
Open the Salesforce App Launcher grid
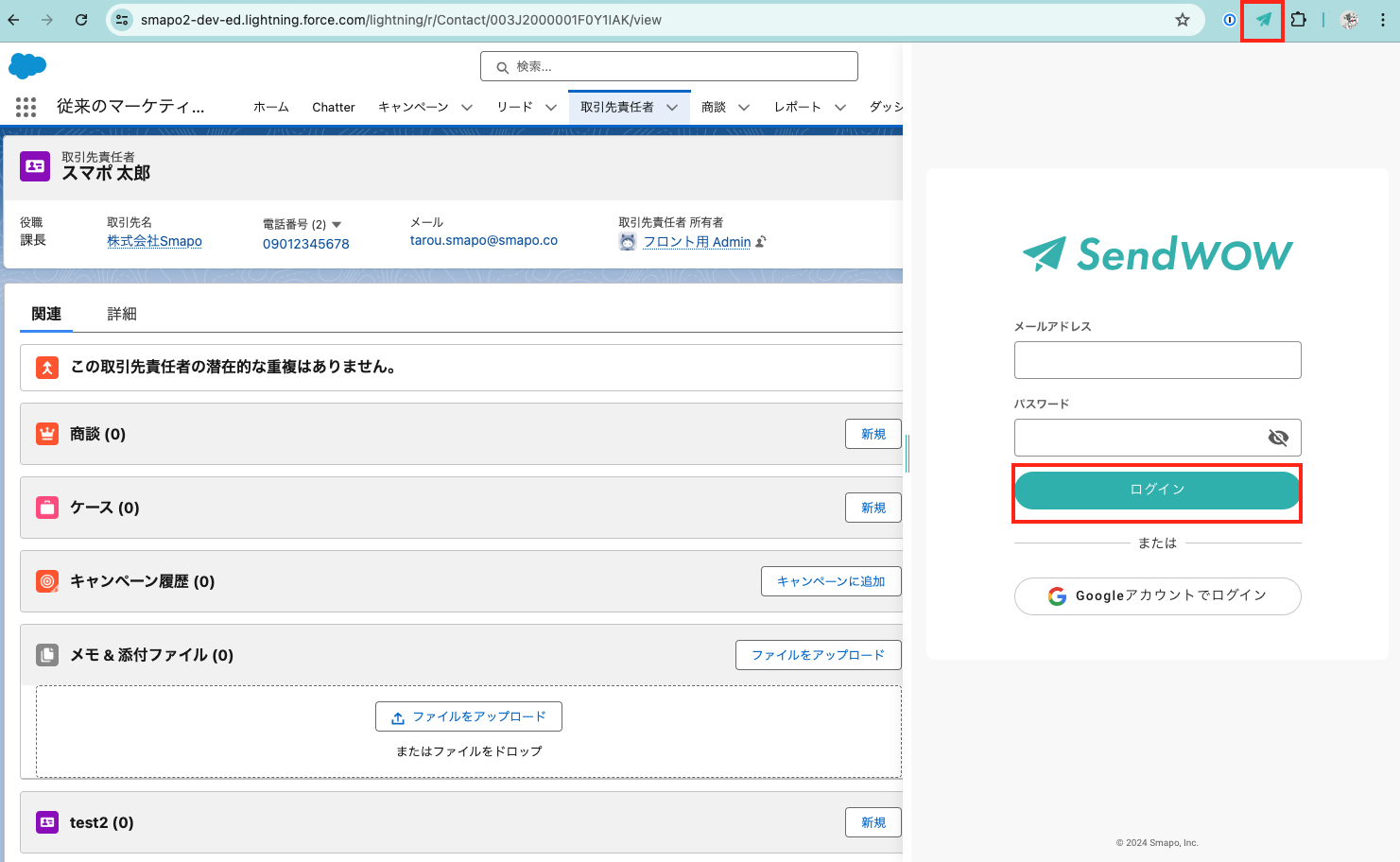tap(26, 107)
